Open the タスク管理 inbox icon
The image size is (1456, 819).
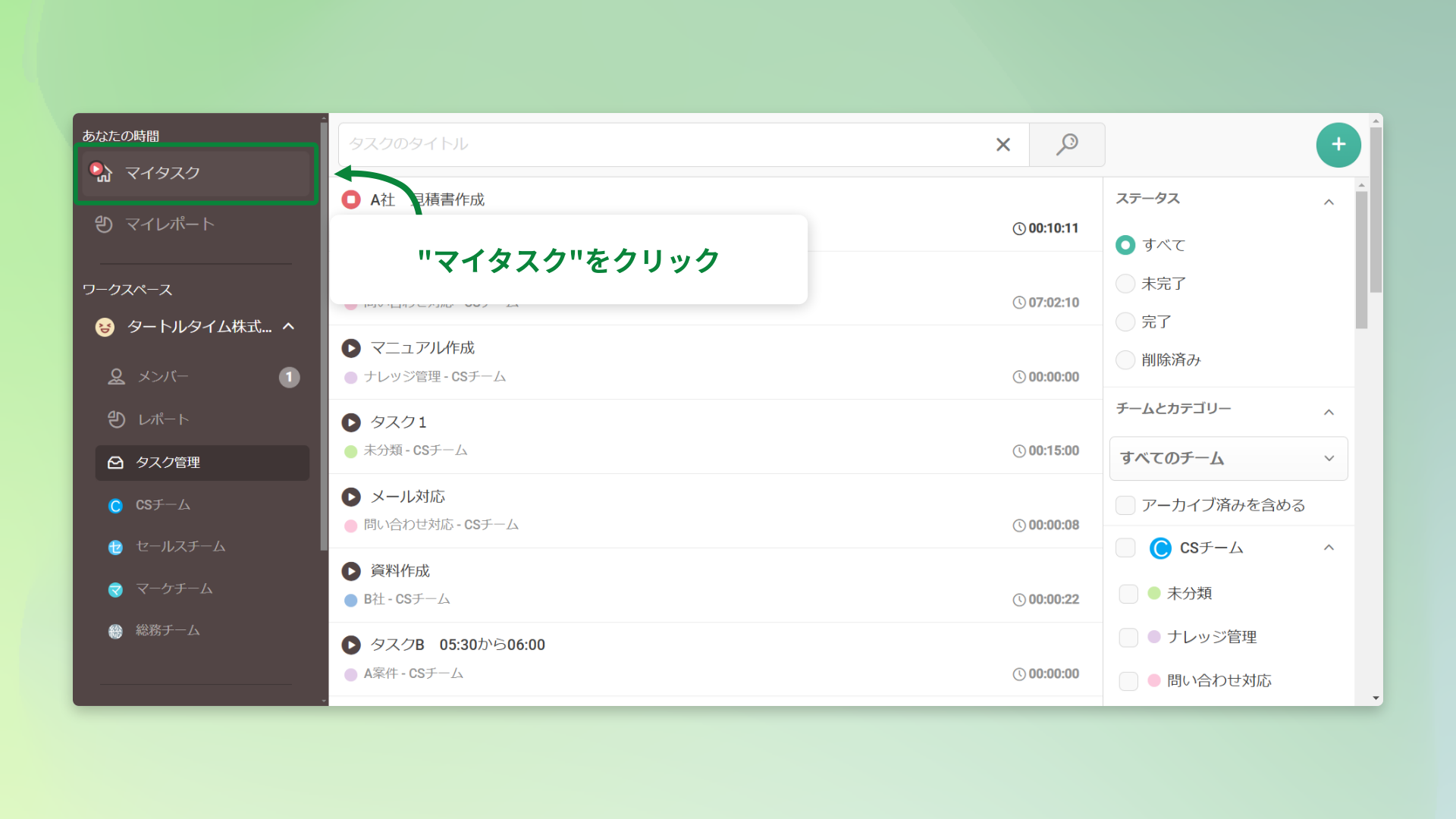(x=115, y=463)
